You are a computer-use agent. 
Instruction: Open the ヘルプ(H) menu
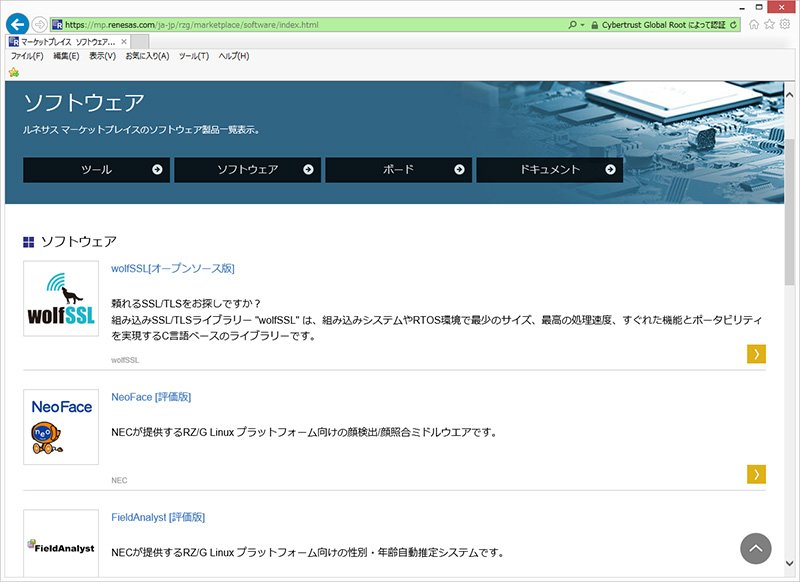234,56
